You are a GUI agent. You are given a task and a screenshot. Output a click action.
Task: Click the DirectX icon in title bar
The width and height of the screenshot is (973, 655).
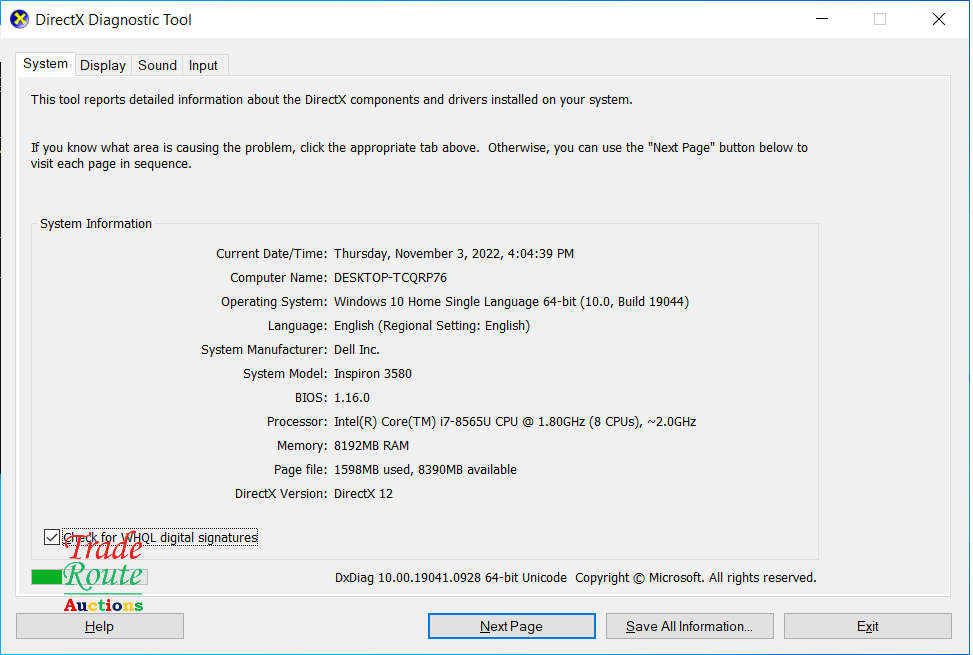coord(20,19)
